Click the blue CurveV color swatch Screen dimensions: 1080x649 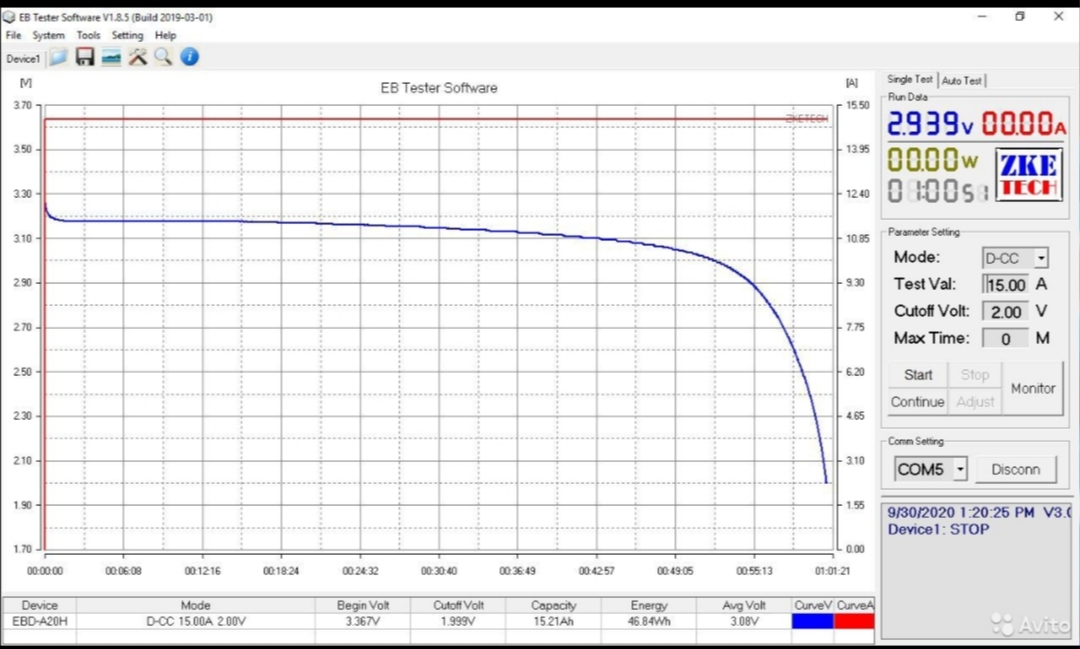(x=812, y=621)
